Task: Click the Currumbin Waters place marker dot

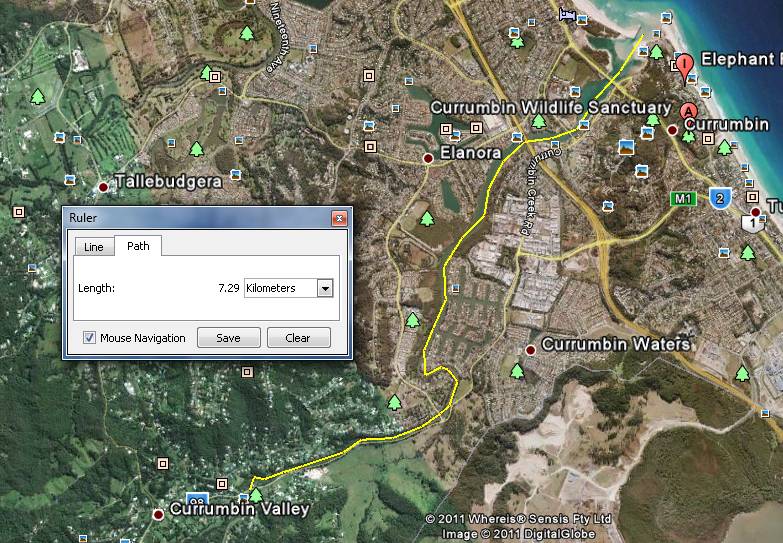Action: 531,349
